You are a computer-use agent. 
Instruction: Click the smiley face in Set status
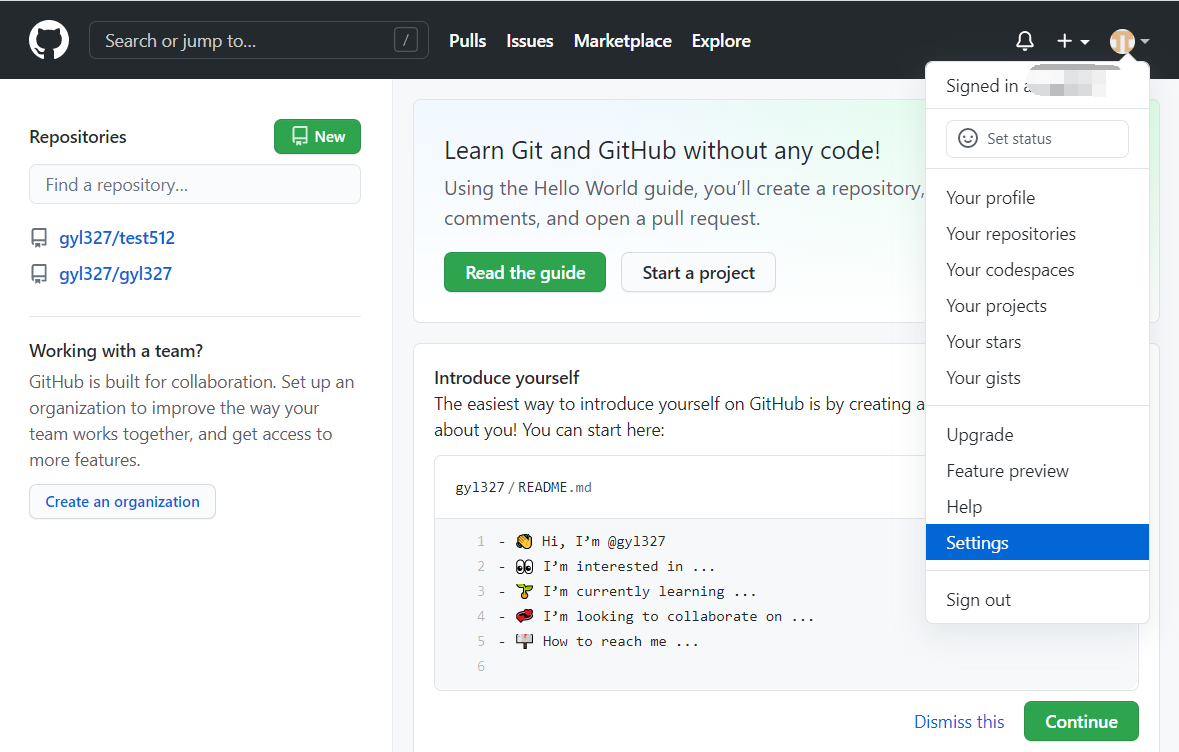[x=967, y=138]
